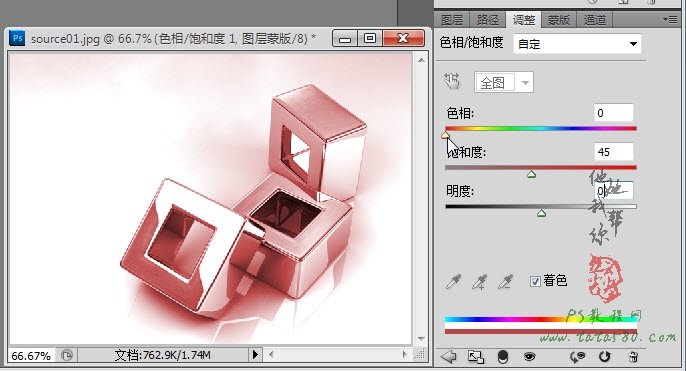
Task: Click the status bar preview icon
Action: tap(66, 355)
